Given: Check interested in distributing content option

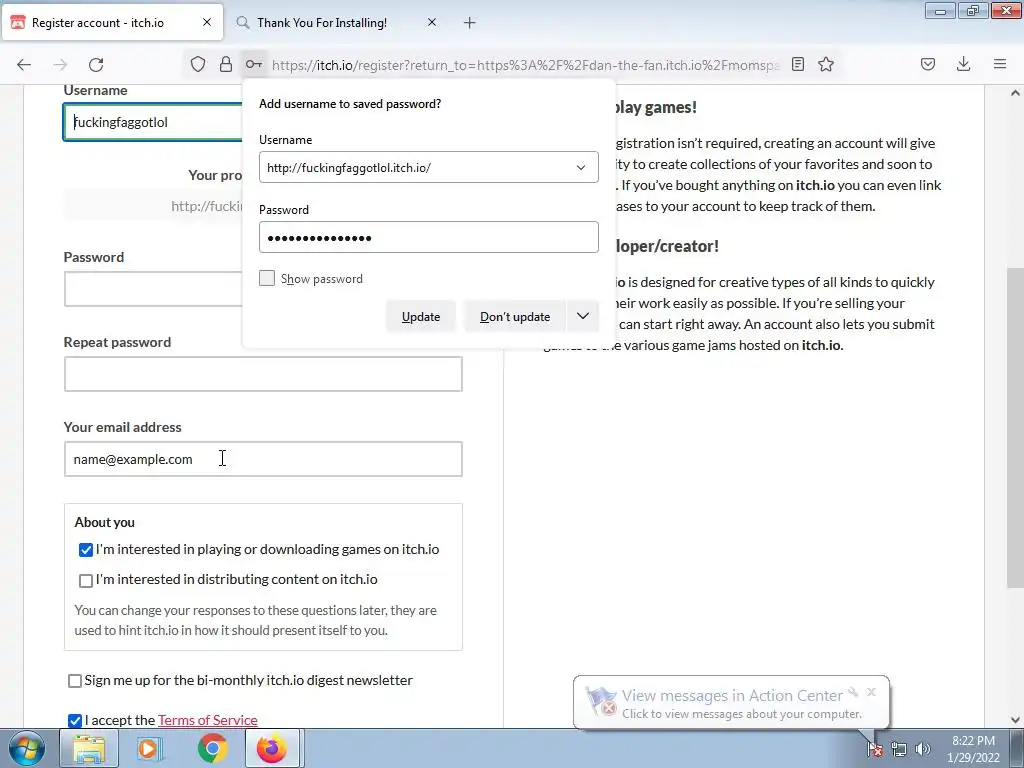Looking at the screenshot, I should (x=86, y=580).
